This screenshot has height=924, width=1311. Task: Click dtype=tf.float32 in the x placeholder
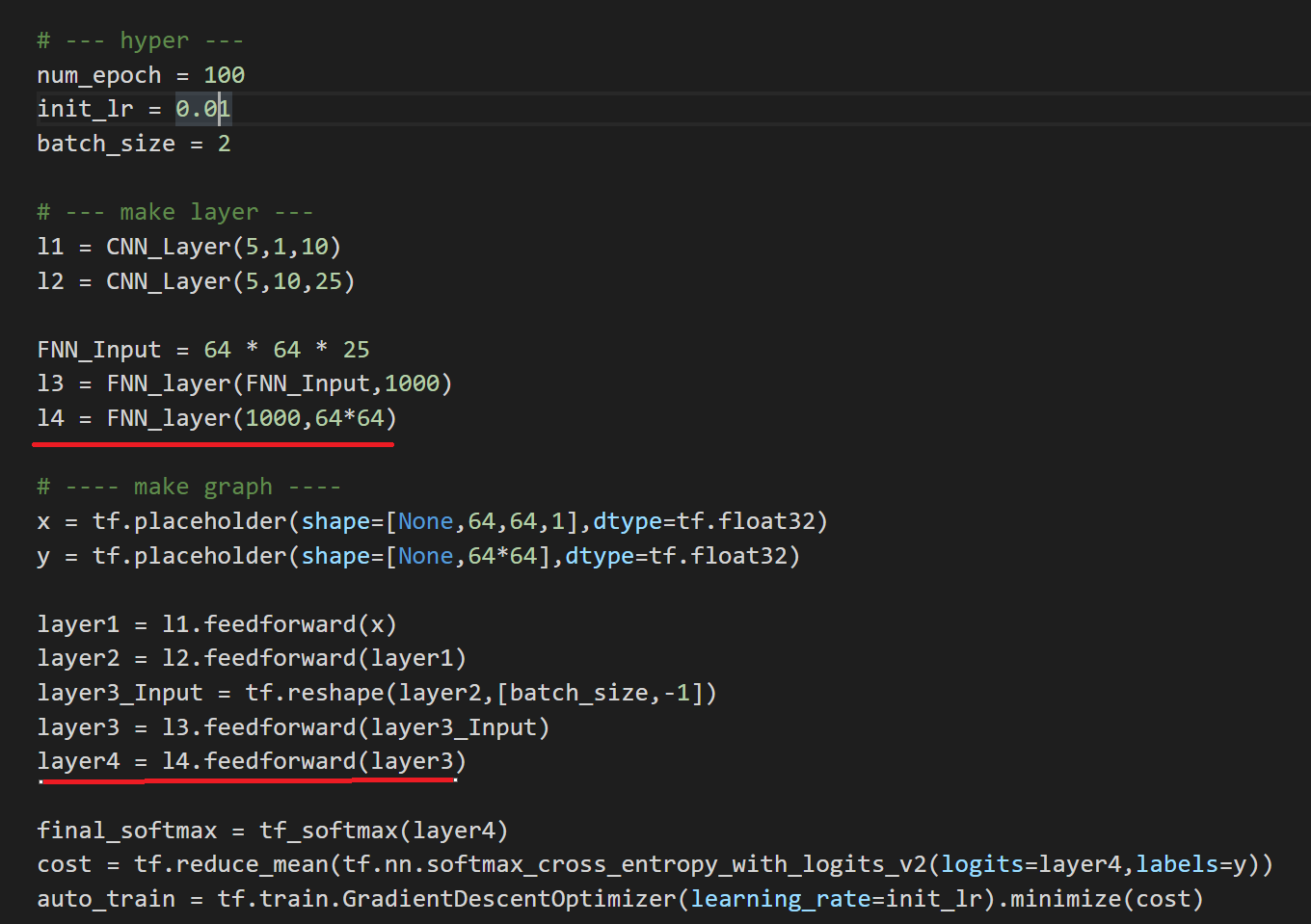(704, 521)
